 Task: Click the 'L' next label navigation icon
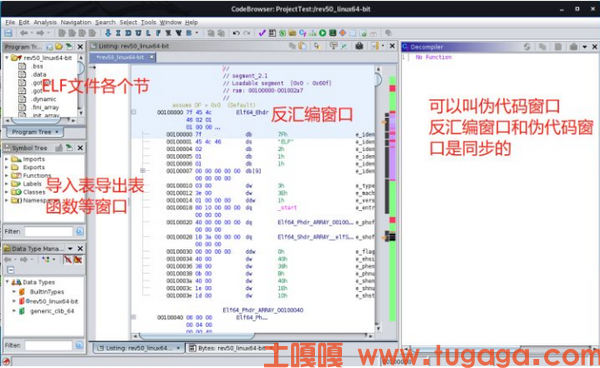(148, 33)
